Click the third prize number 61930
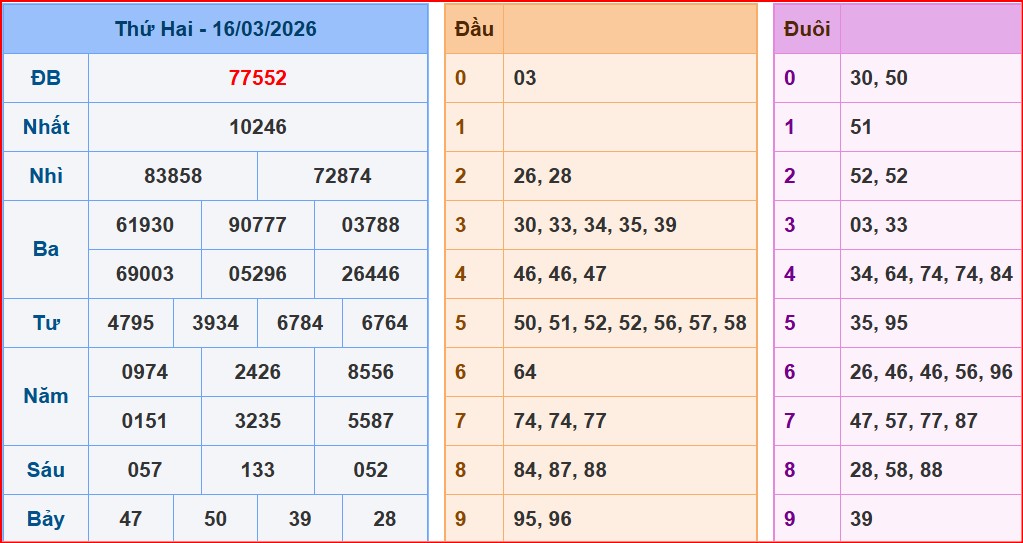The width and height of the screenshot is (1023, 543). click(x=145, y=225)
